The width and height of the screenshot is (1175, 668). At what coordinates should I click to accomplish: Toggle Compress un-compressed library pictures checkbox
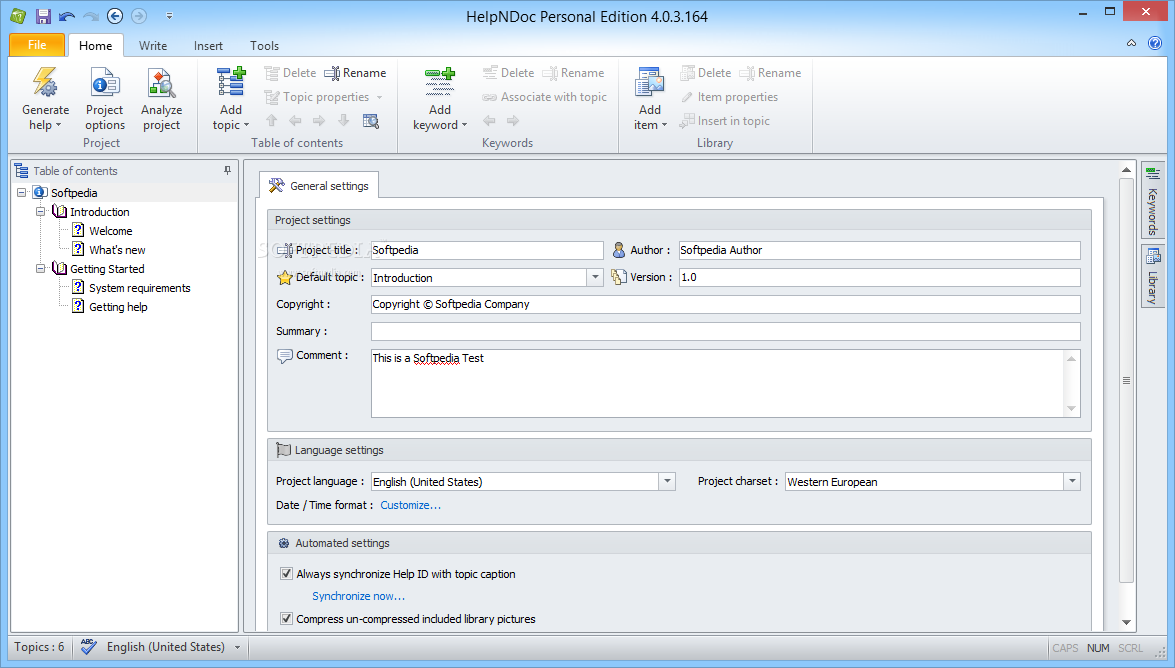(x=286, y=619)
